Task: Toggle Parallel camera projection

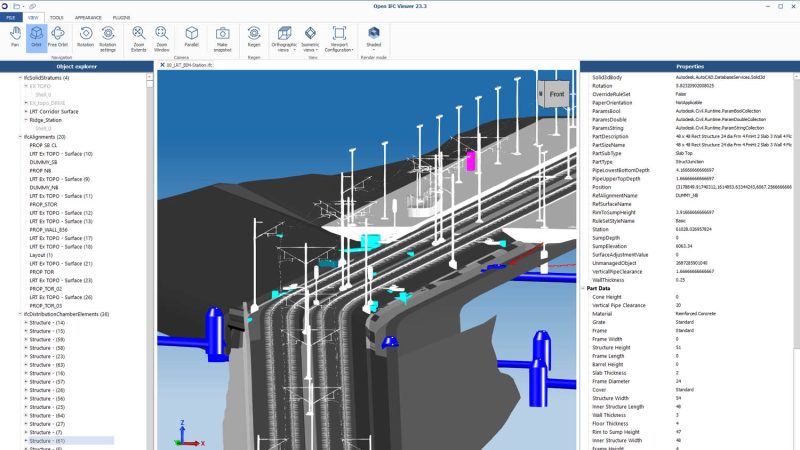Action: [x=191, y=37]
